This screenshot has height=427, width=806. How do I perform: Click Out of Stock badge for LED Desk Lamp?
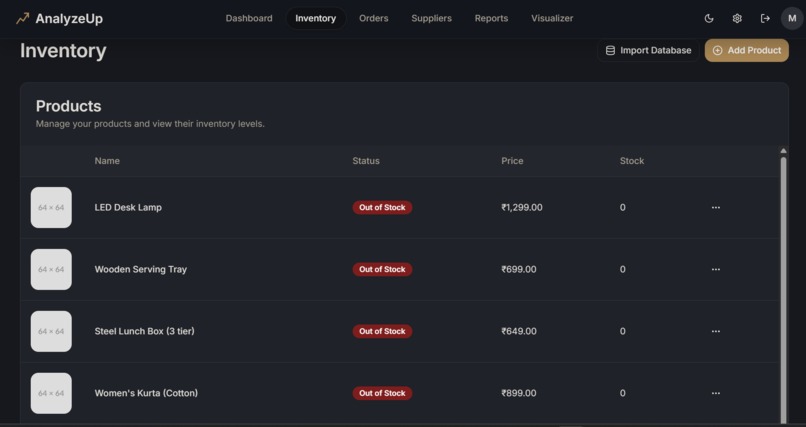pos(382,208)
